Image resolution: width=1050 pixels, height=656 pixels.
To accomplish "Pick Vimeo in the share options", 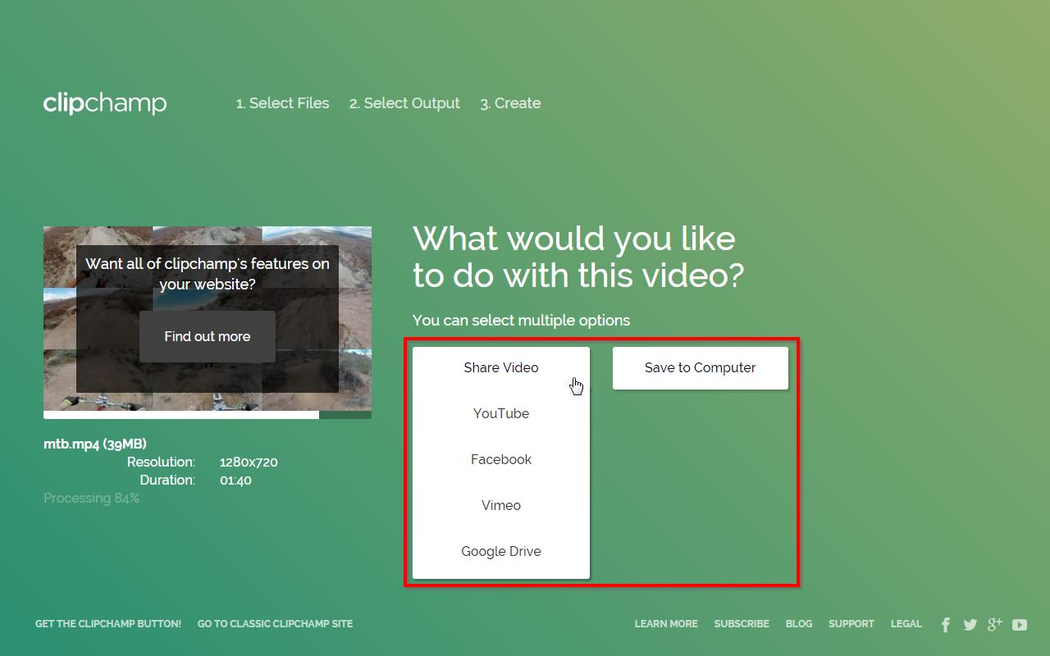I will 501,506.
